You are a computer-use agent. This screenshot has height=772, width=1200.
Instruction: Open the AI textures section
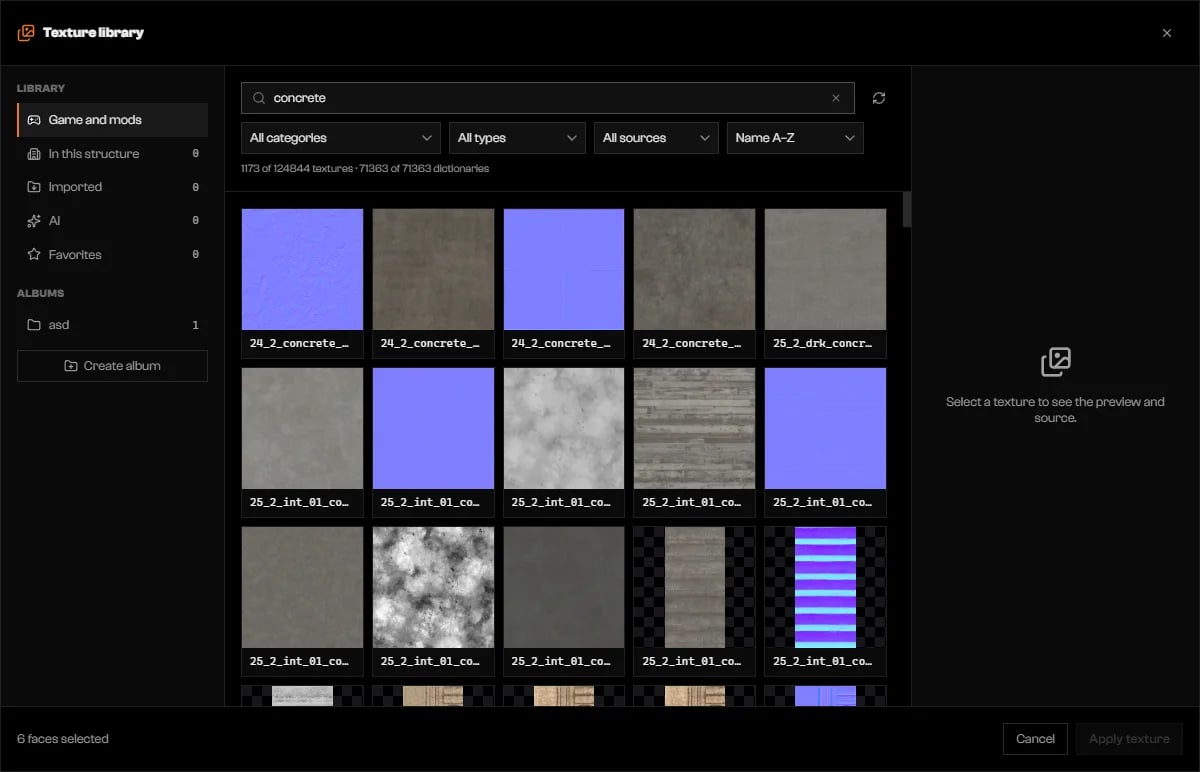pos(113,220)
